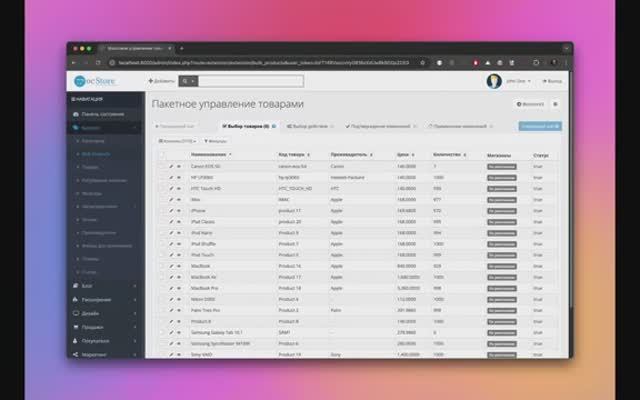
Task: Toggle the select-all checkbox in table header
Action: click(x=162, y=155)
